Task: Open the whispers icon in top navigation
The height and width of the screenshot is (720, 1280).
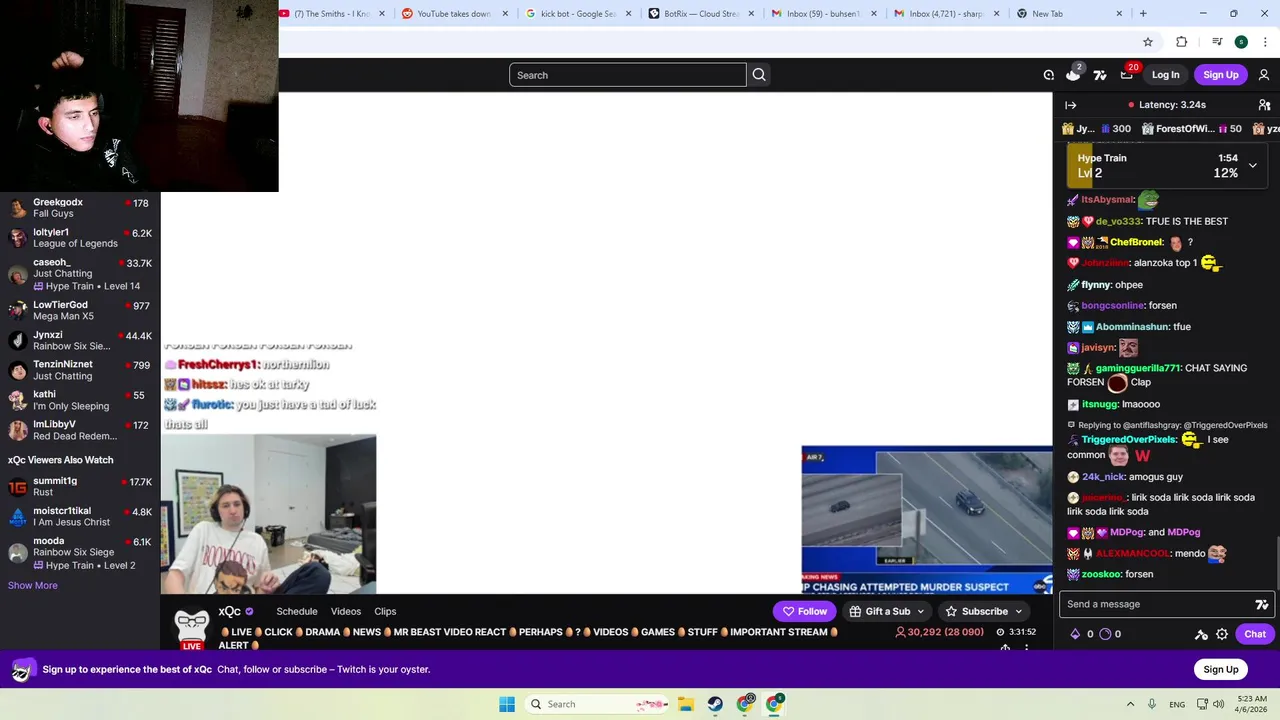Action: pyautogui.click(x=1048, y=75)
